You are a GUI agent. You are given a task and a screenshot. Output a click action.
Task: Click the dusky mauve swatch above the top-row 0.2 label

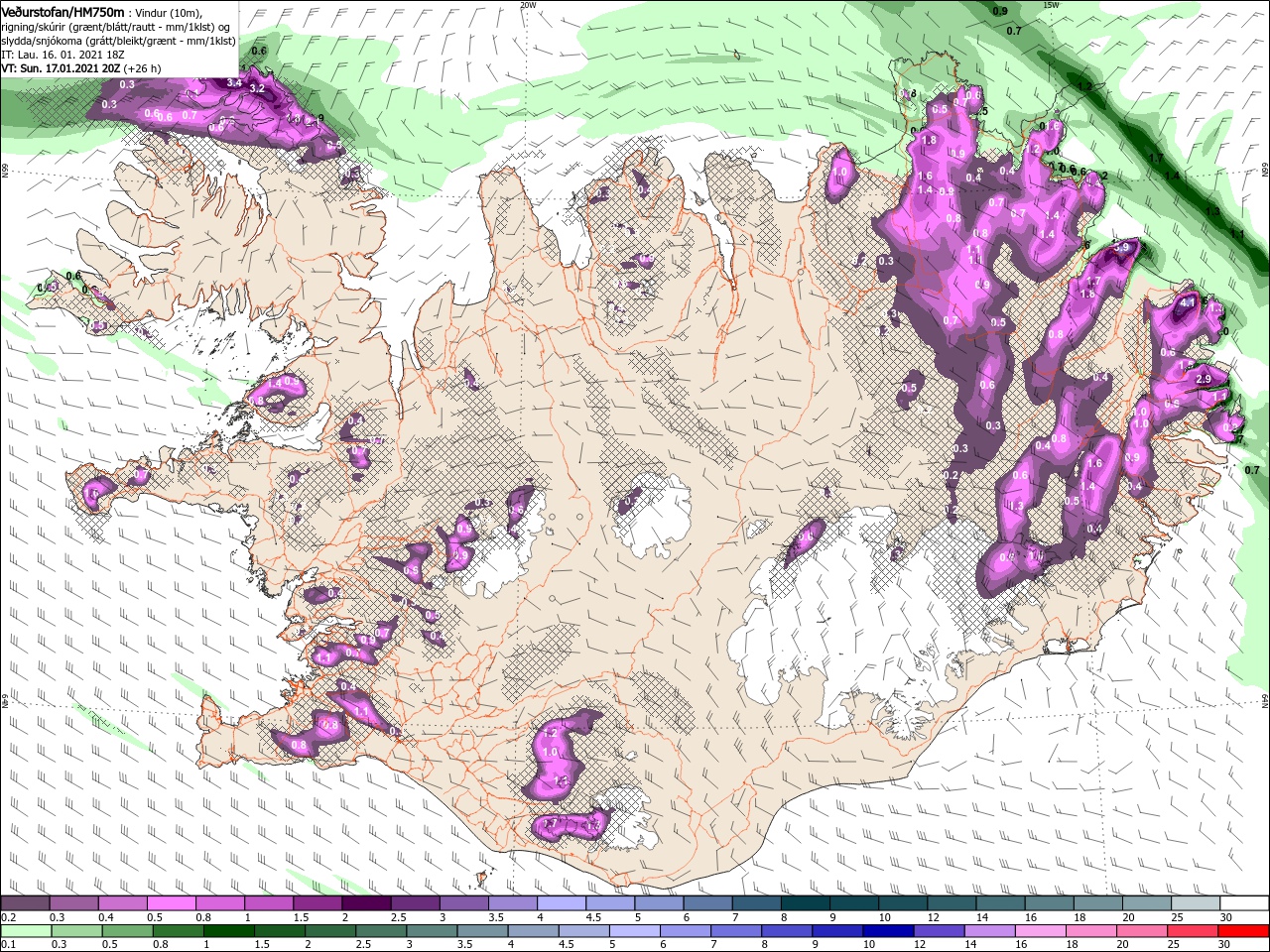coord(24,903)
